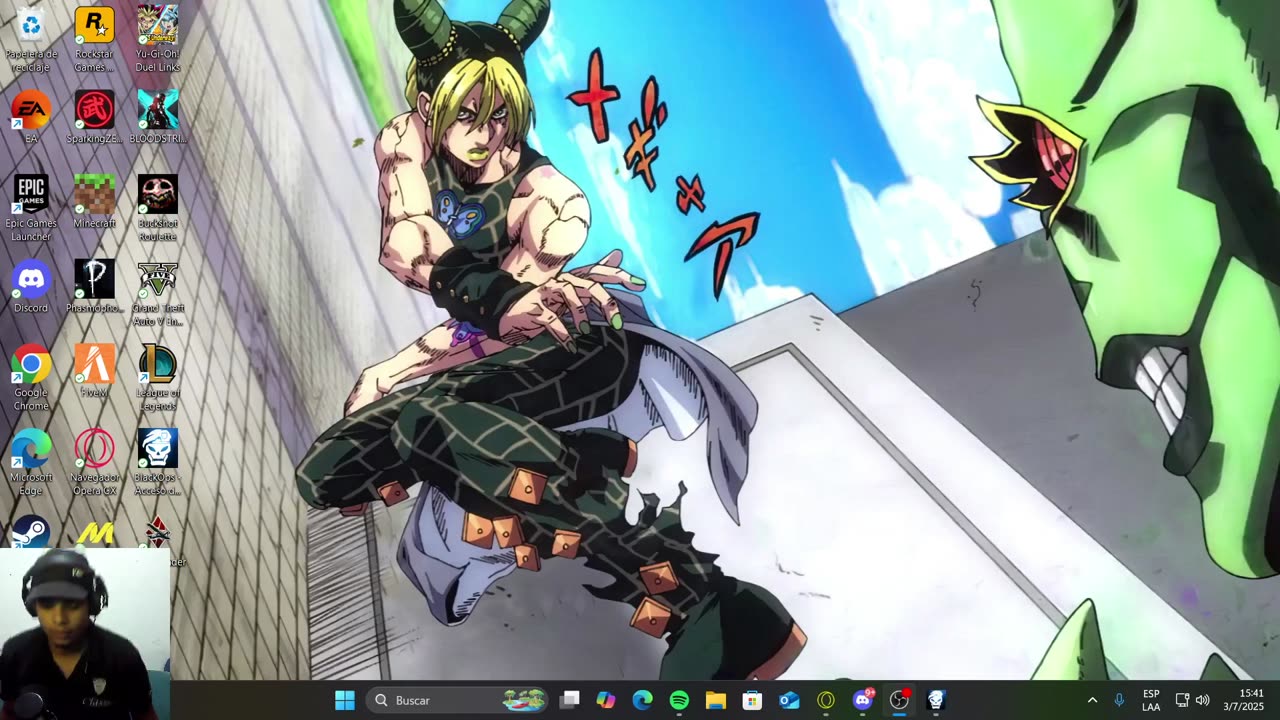Expand the hidden system tray icons chevron
This screenshot has width=1280, height=720.
coord(1092,700)
